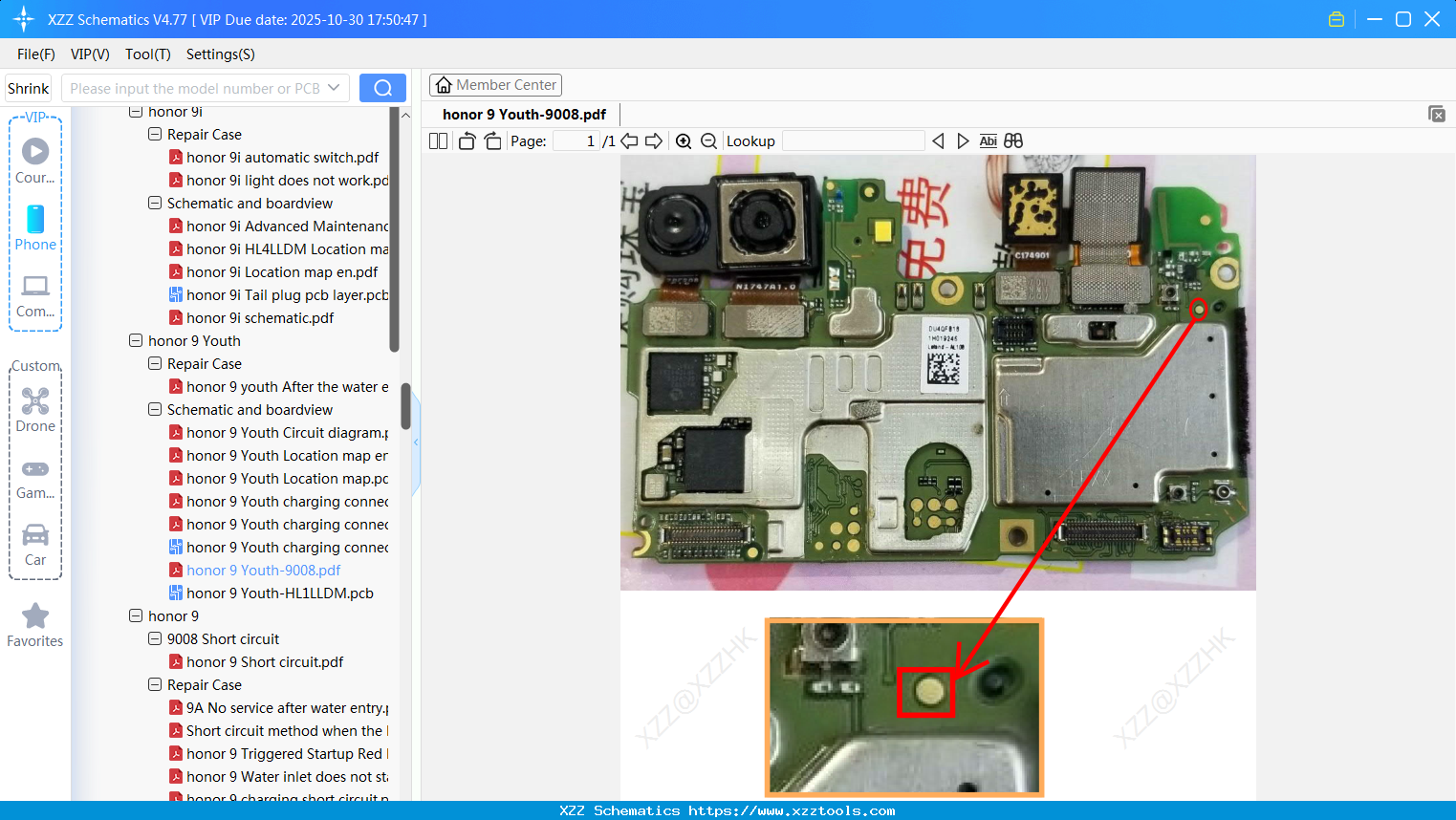Click the zoomed test point inset image

[904, 707]
